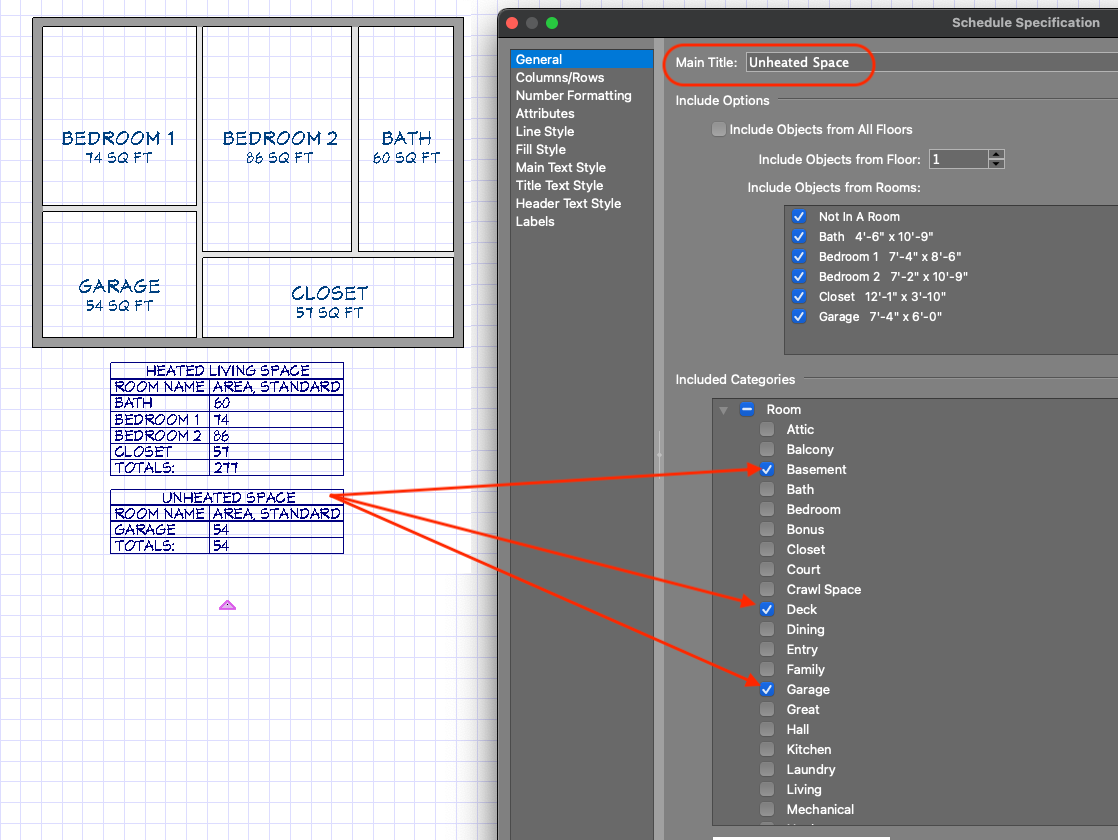This screenshot has height=840, width=1118.
Task: Select the Unheated Space schedule title
Action: click(x=228, y=497)
